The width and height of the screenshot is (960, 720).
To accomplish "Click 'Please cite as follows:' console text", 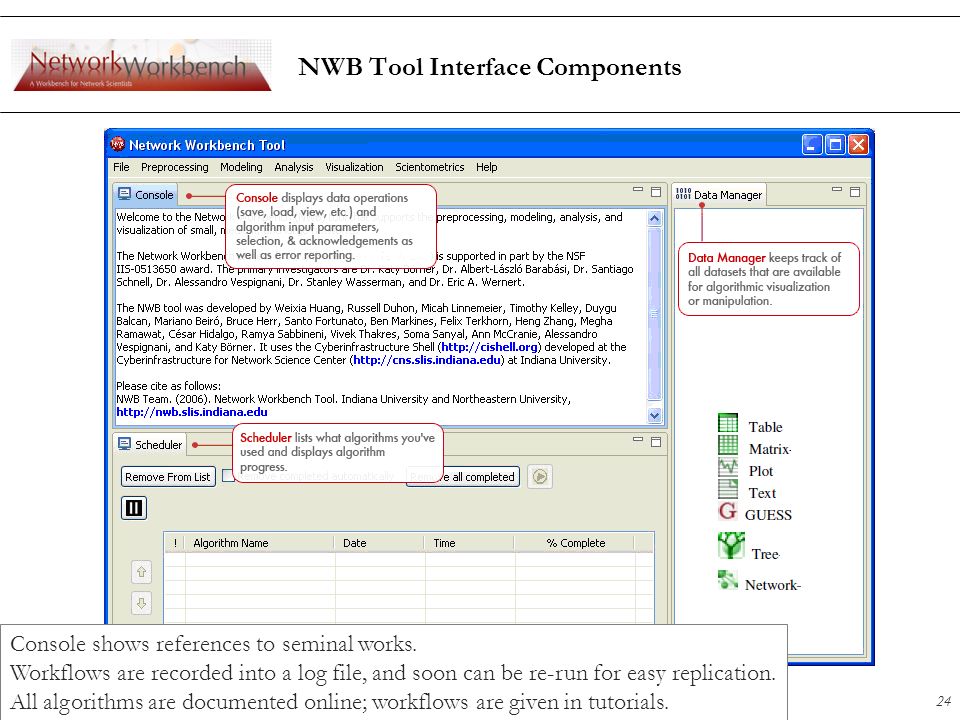I will 168,386.
